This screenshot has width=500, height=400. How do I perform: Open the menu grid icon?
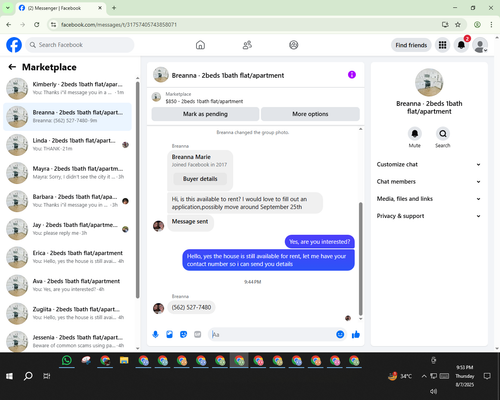pos(442,45)
